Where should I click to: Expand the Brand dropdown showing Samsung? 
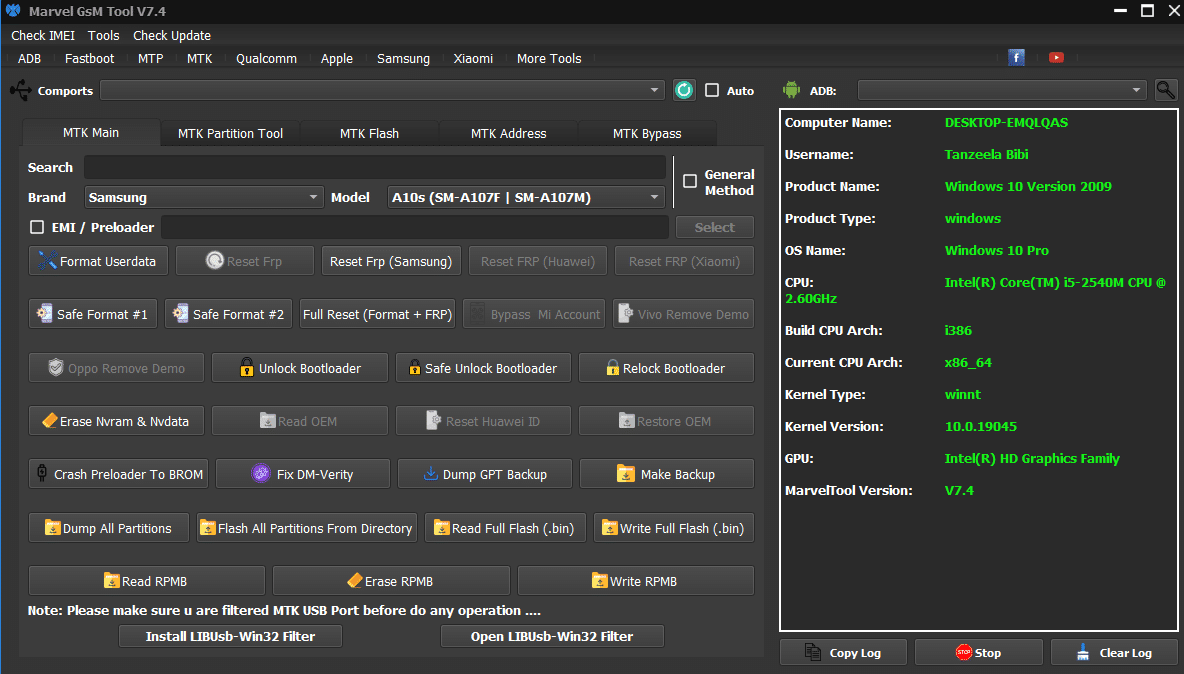[x=204, y=197]
